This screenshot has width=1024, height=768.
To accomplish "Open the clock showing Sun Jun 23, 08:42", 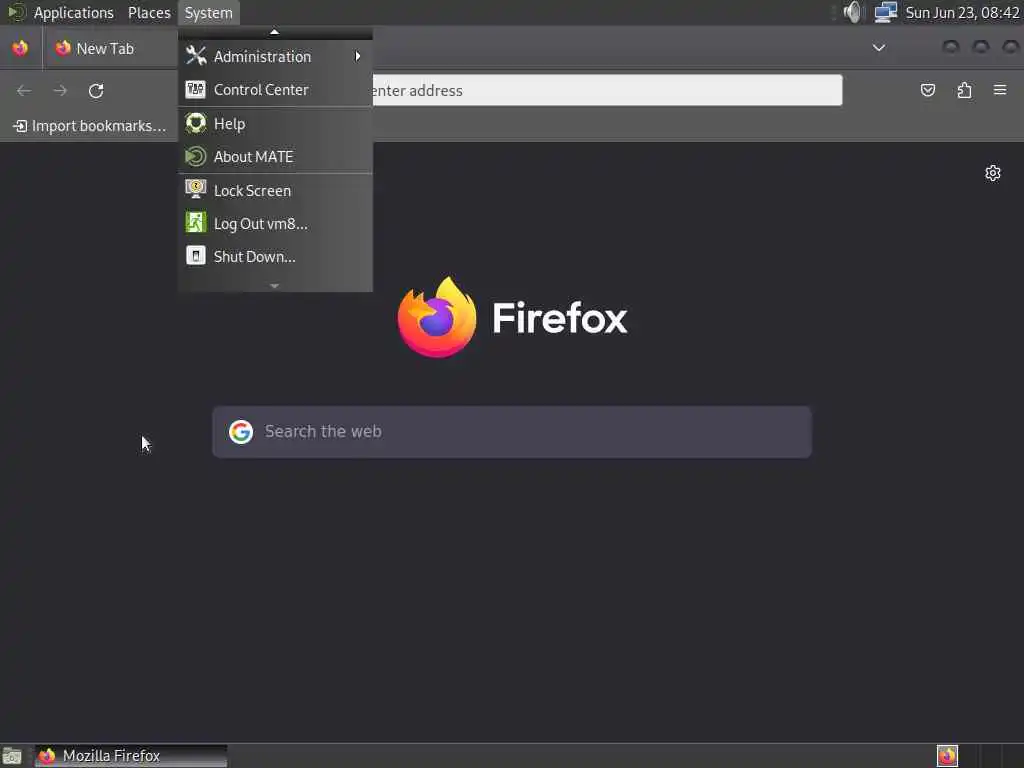I will tap(963, 12).
